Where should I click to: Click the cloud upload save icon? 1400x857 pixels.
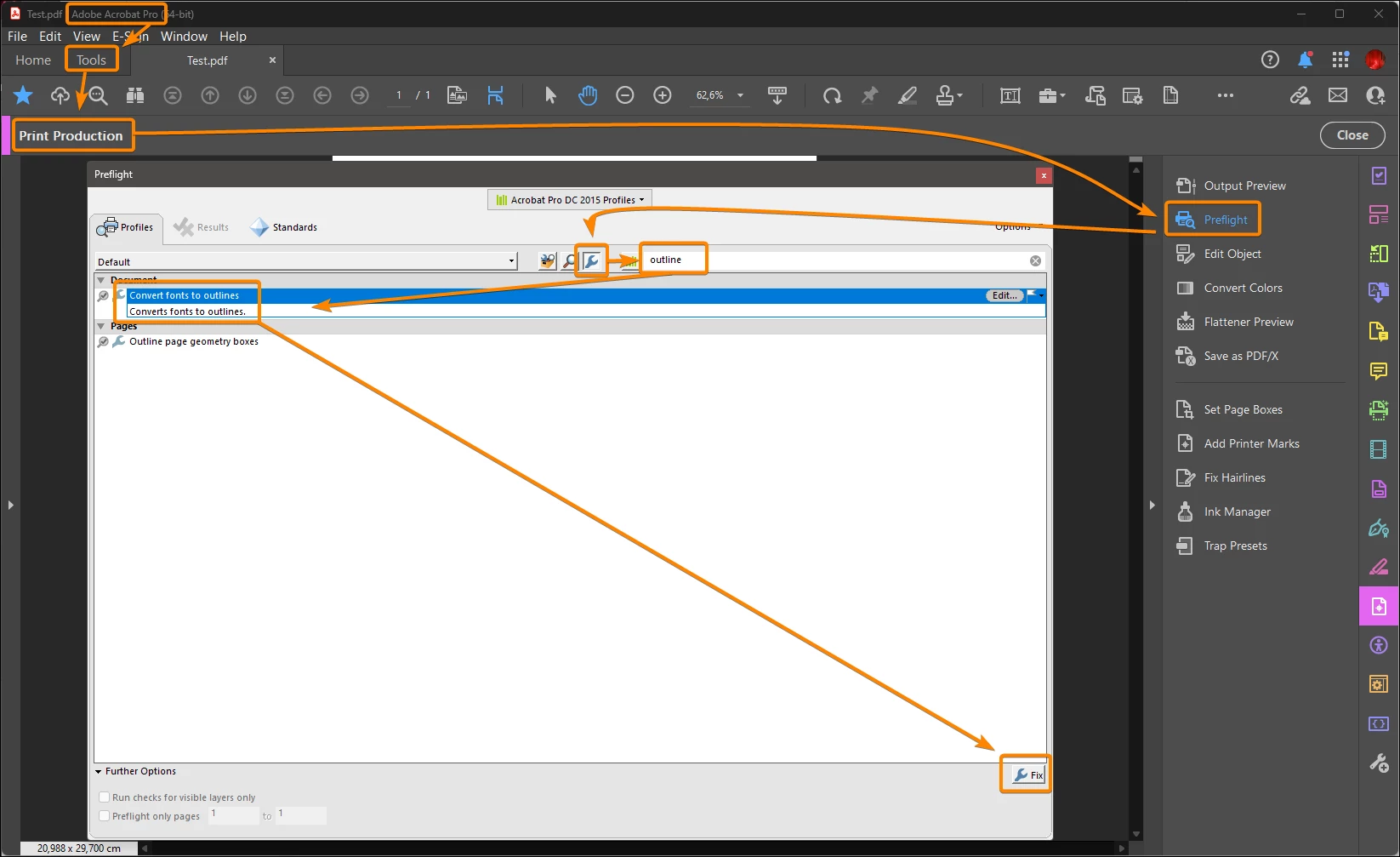pyautogui.click(x=60, y=95)
